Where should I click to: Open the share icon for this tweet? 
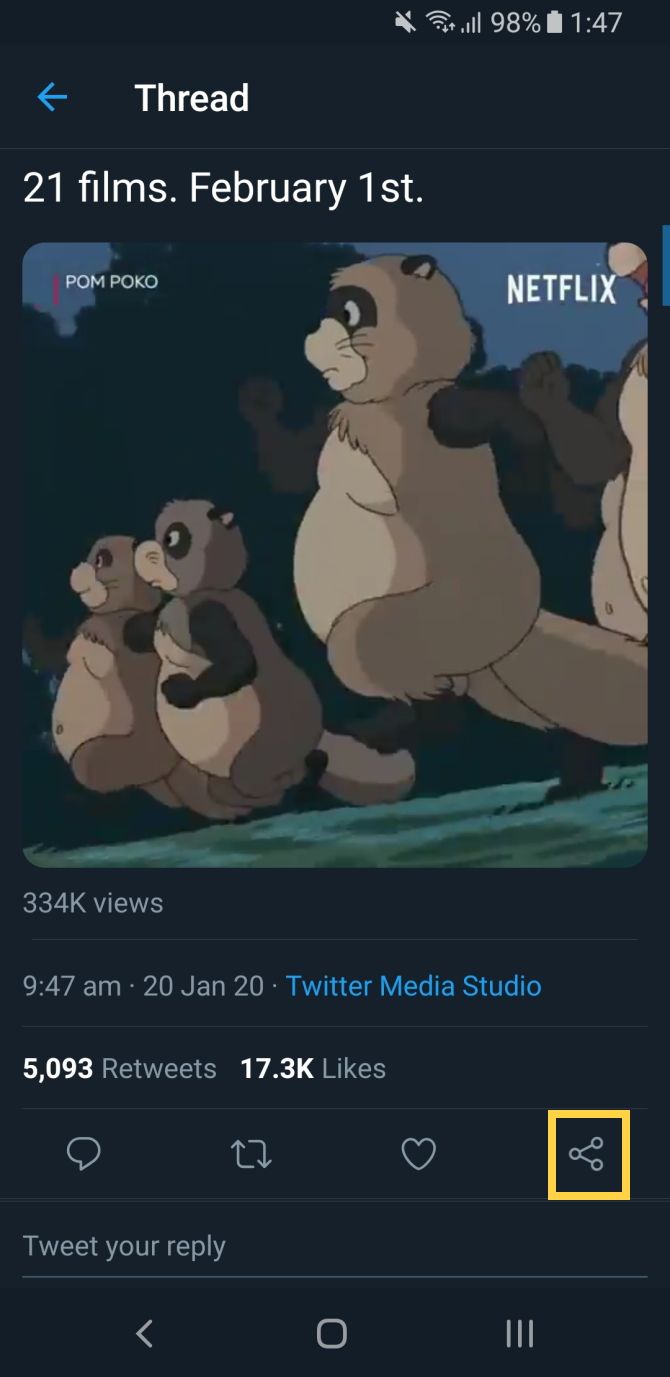click(587, 1155)
